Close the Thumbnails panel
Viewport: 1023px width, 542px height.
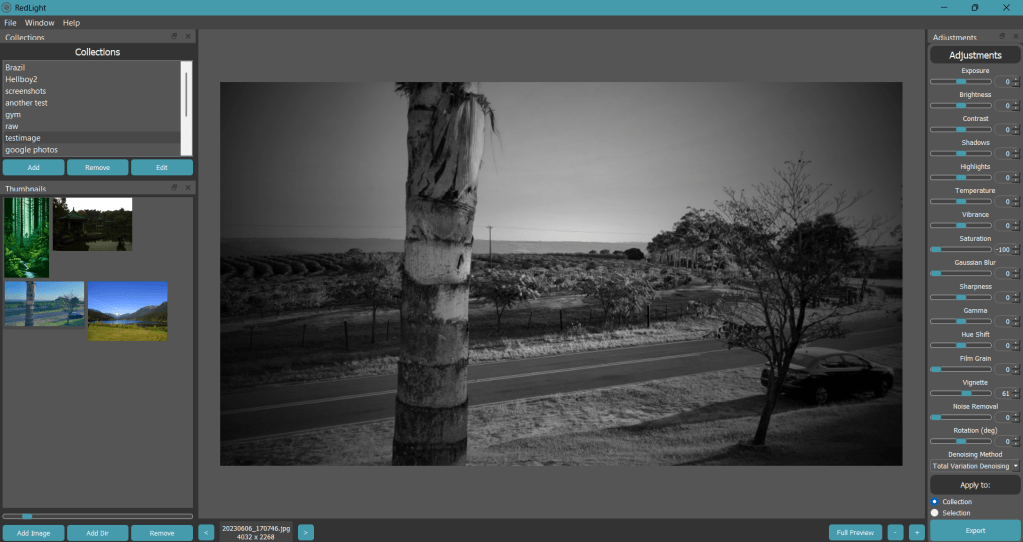(x=188, y=187)
